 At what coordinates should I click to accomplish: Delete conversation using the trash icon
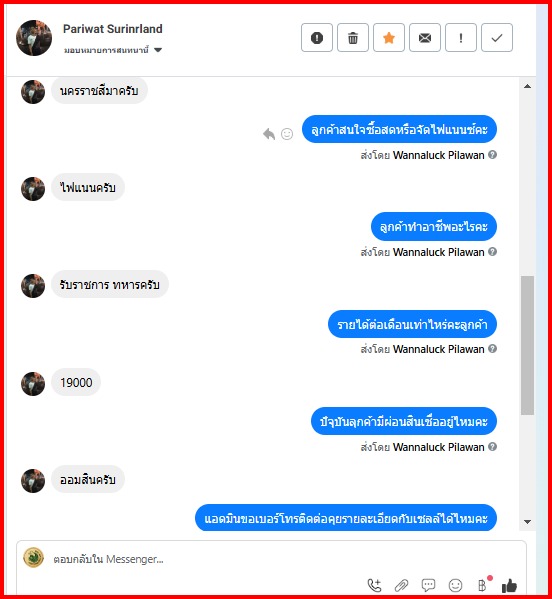pyautogui.click(x=353, y=37)
